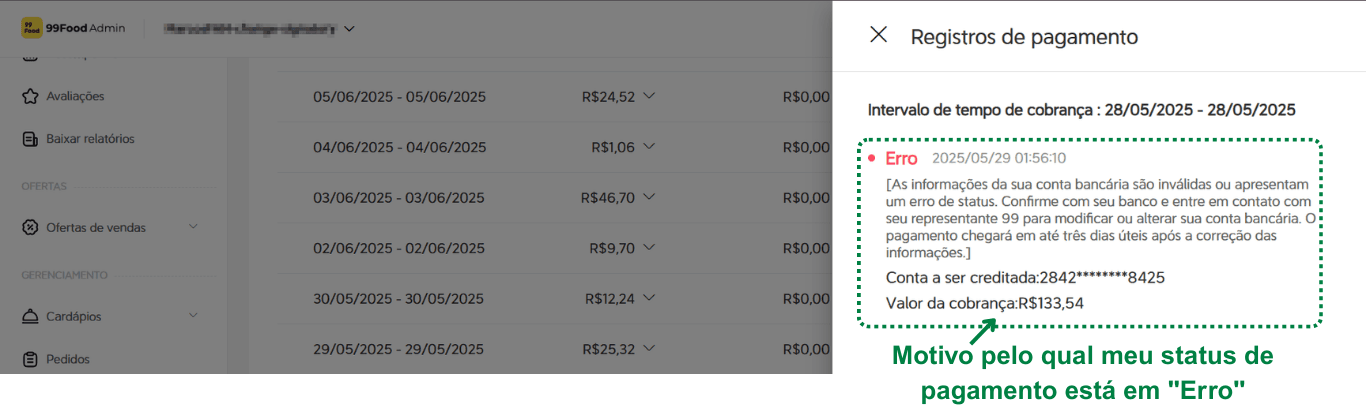This screenshot has width=1366, height=415.
Task: Click the Cardápios cloche icon
Action: 30,316
